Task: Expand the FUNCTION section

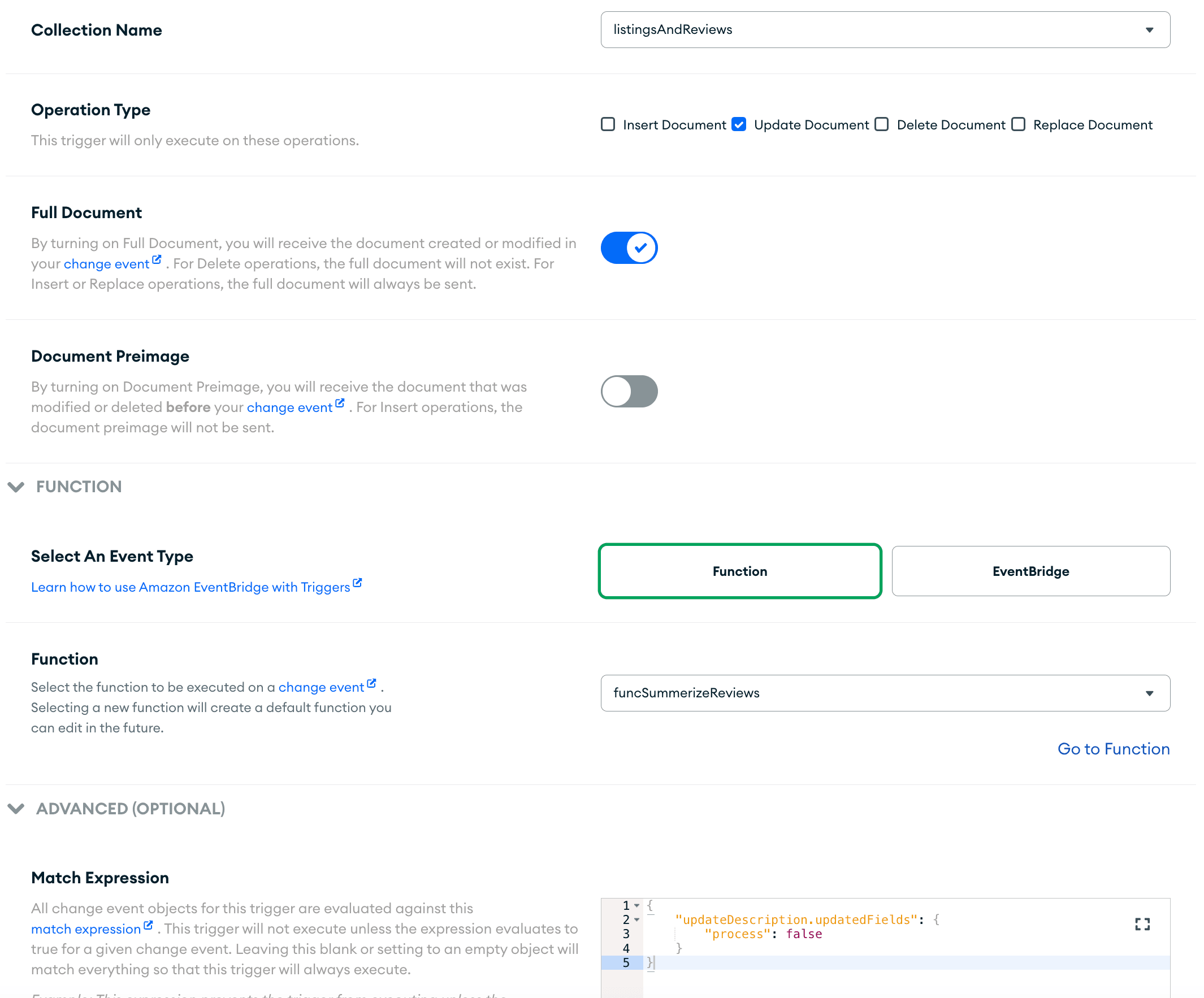Action: click(17, 487)
